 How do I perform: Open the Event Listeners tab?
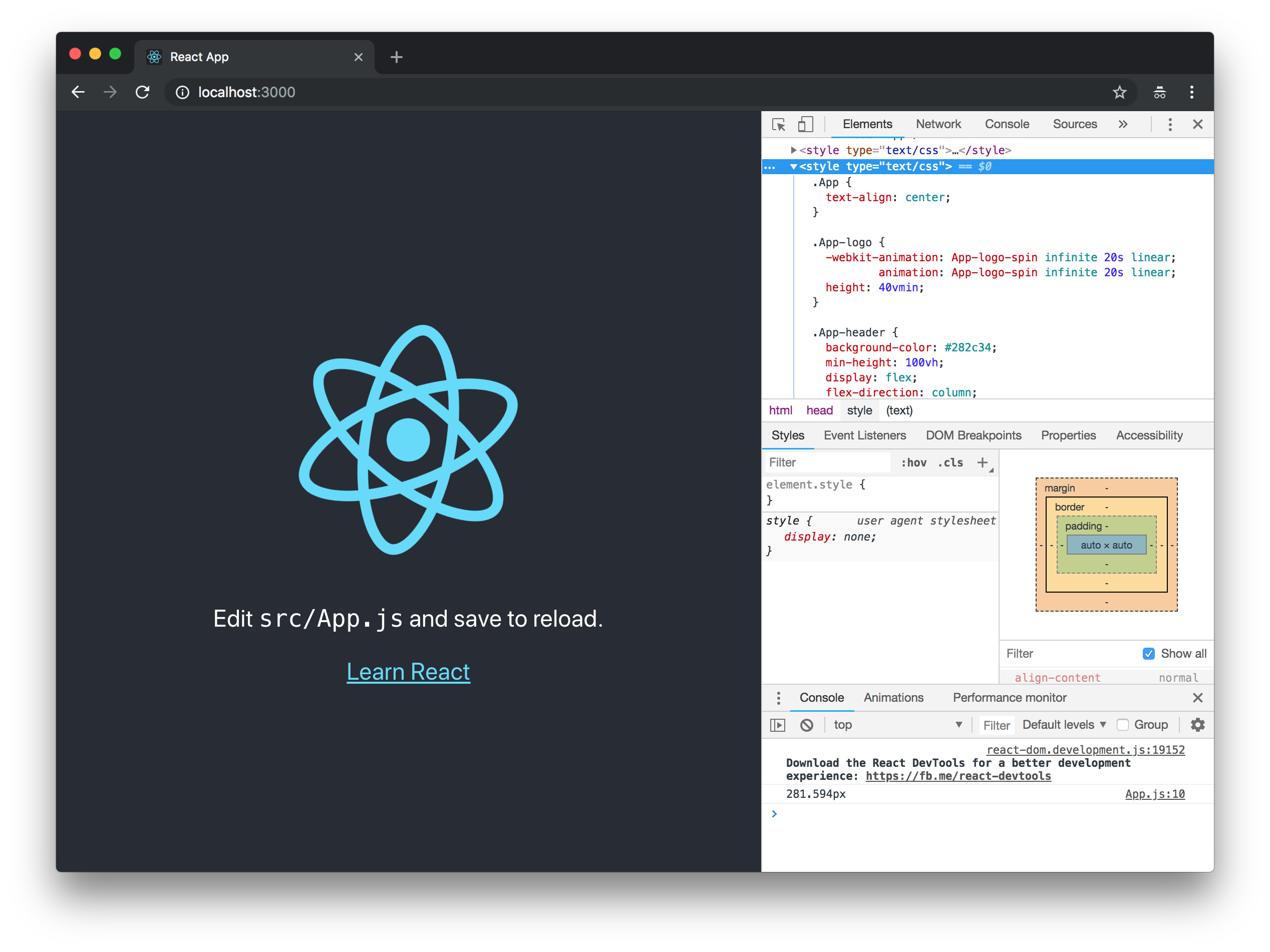tap(865, 435)
